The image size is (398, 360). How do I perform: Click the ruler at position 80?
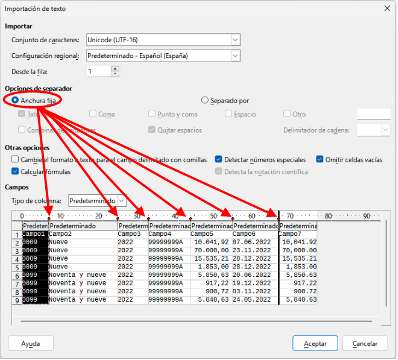[x=328, y=216]
